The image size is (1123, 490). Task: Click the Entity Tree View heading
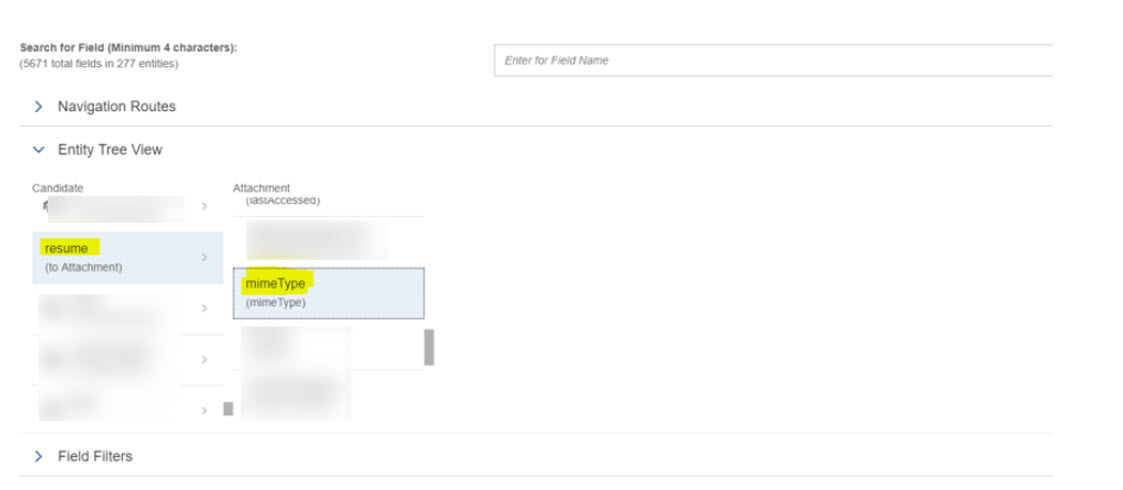(x=110, y=150)
